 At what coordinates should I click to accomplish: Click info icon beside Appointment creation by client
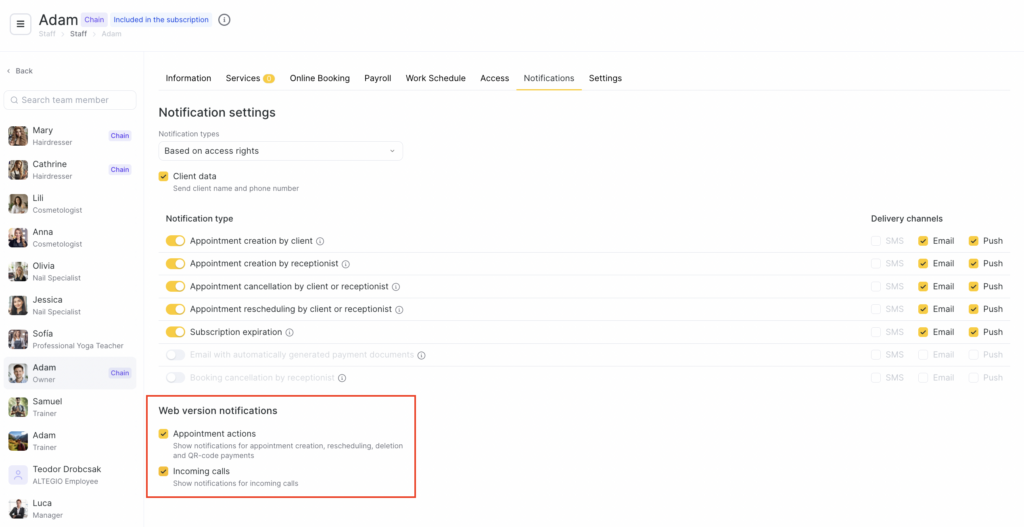pyautogui.click(x=320, y=241)
